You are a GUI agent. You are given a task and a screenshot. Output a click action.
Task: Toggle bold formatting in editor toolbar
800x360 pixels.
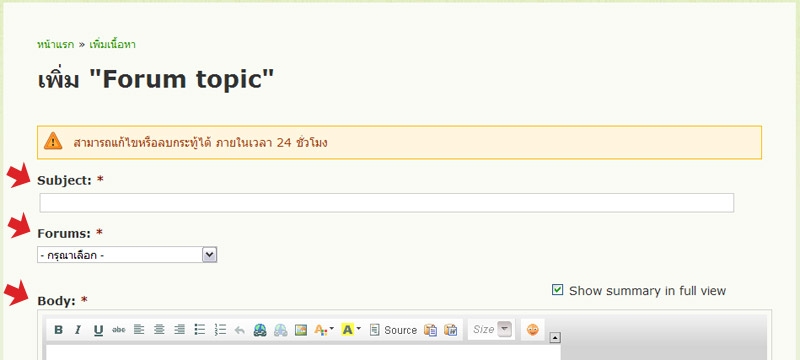tap(58, 330)
